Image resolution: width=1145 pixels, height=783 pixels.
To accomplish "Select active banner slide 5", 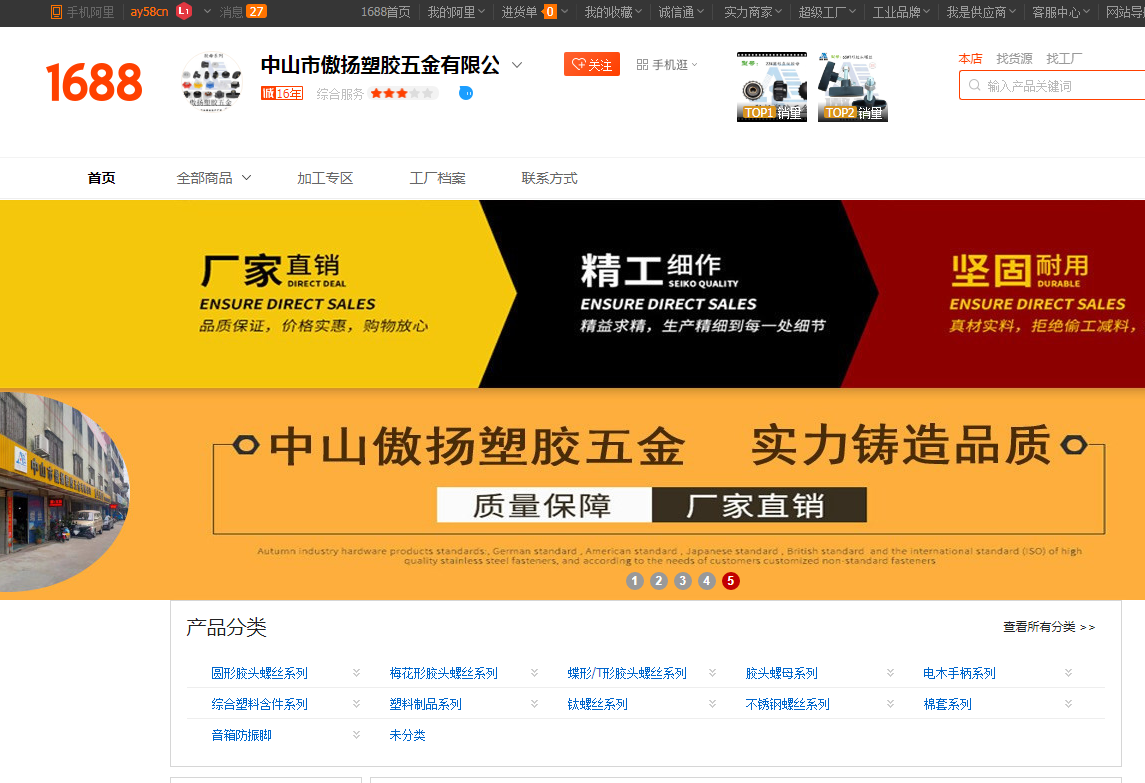I will pyautogui.click(x=730, y=581).
